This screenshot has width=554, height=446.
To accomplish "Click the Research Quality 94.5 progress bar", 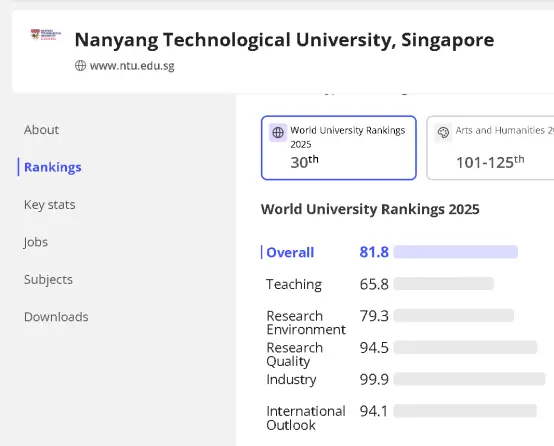I will [x=465, y=347].
